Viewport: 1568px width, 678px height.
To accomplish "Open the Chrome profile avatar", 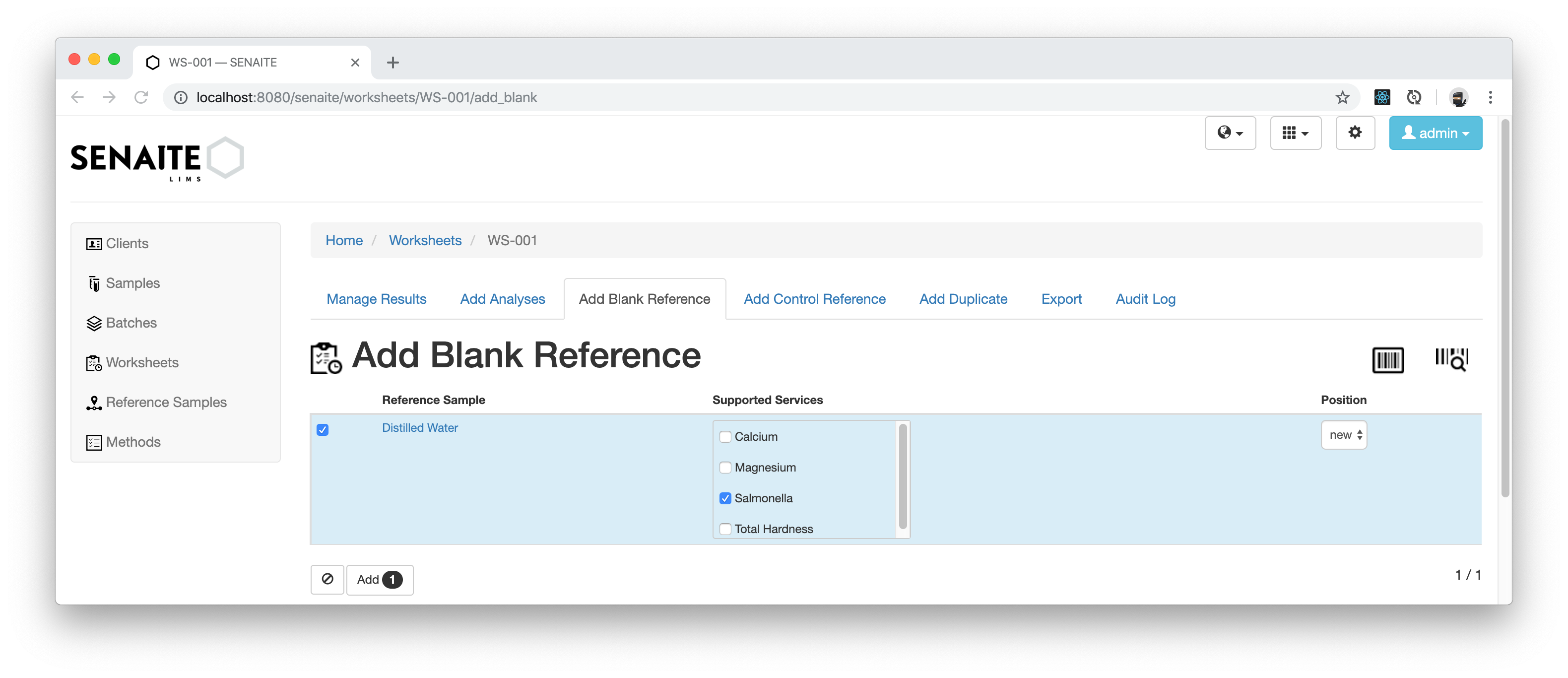I will (1458, 97).
